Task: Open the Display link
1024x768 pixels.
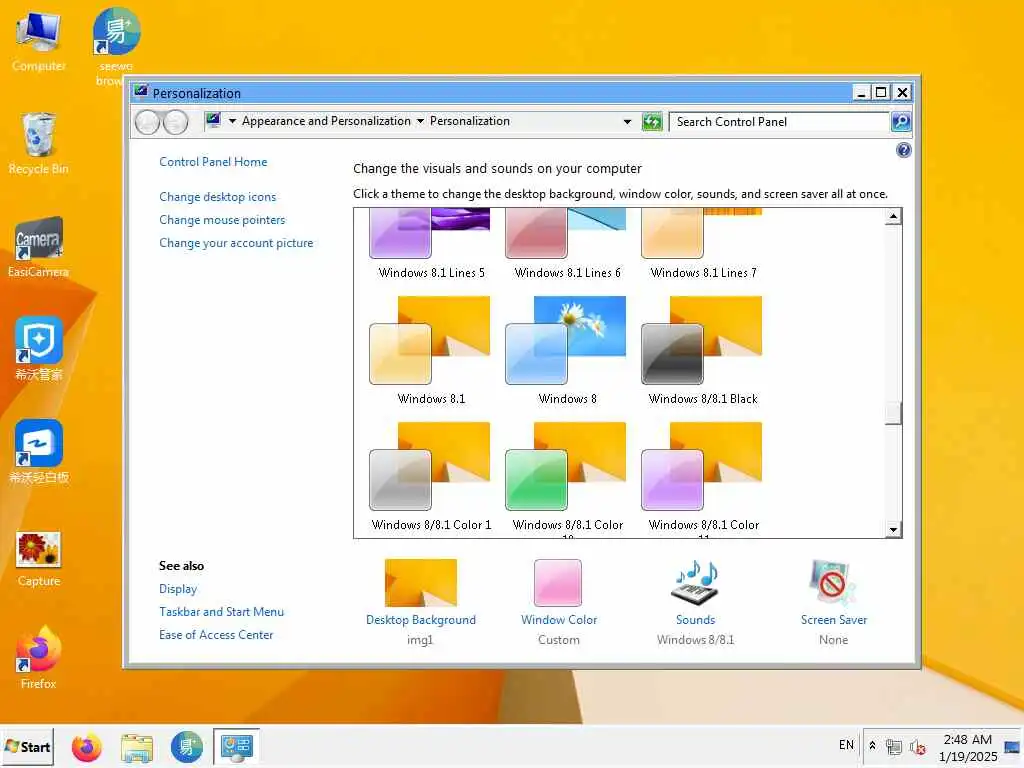Action: [178, 589]
